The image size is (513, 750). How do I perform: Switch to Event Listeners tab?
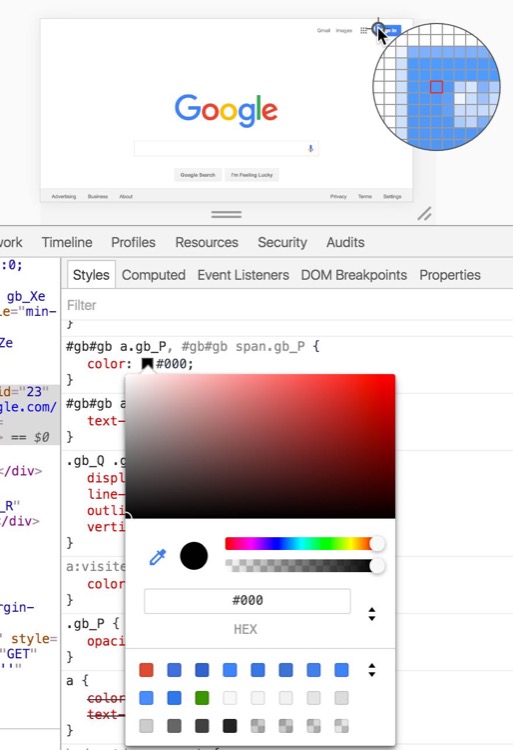[243, 275]
